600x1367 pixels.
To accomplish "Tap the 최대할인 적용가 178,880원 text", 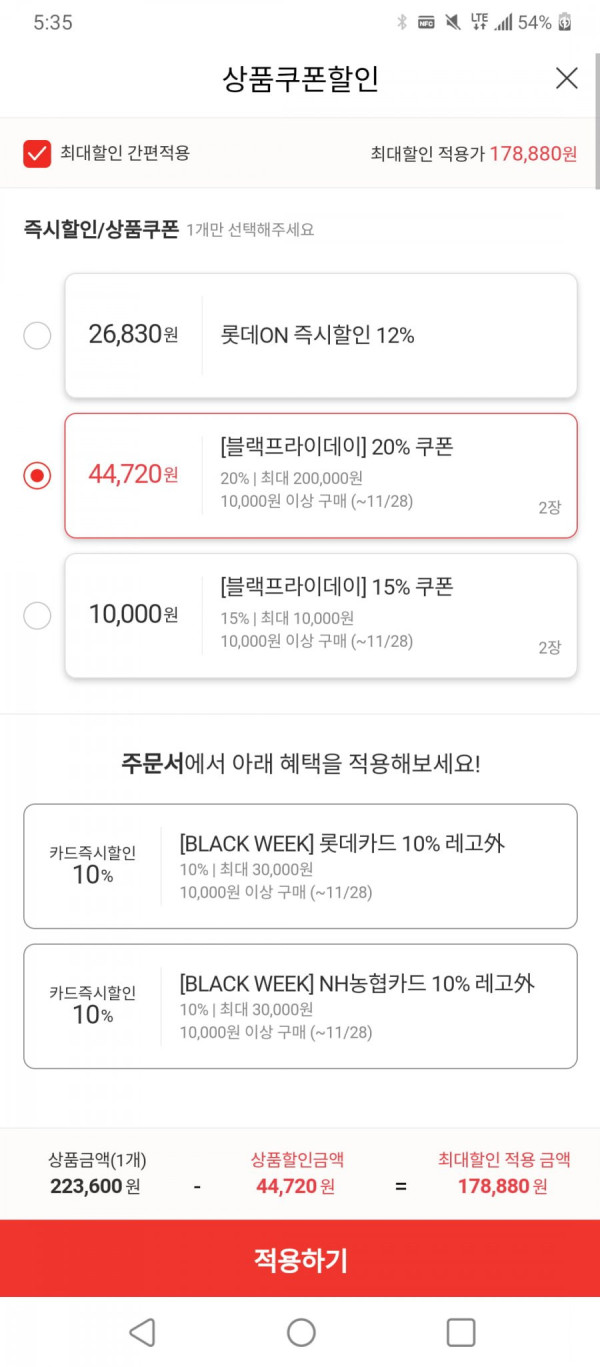I will click(474, 153).
